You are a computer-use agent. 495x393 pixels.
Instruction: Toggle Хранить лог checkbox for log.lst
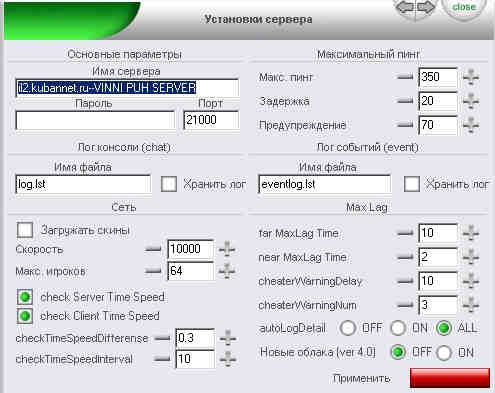pyautogui.click(x=169, y=184)
